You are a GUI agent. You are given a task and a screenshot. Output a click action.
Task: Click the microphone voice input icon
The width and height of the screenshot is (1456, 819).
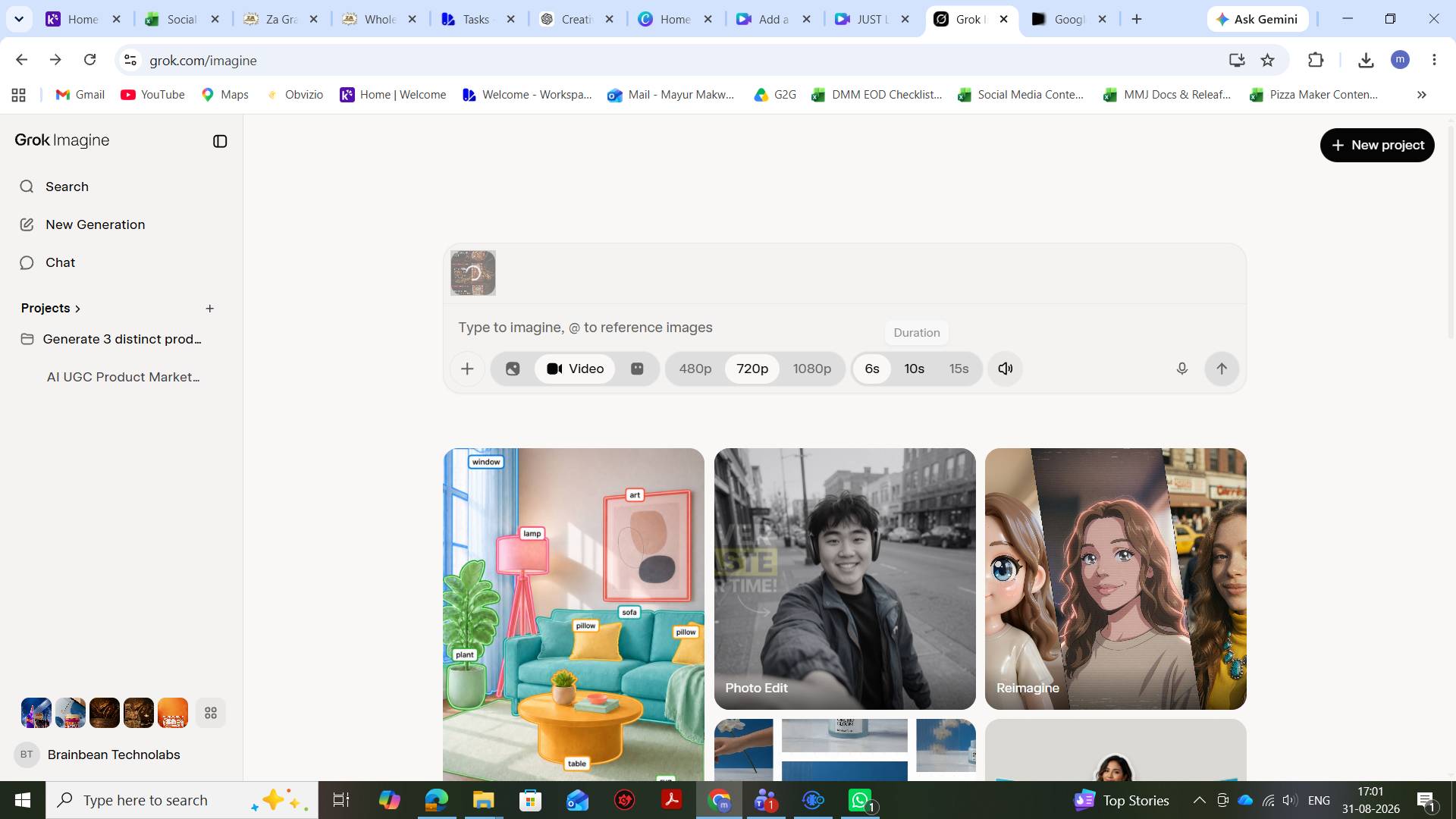tap(1181, 369)
